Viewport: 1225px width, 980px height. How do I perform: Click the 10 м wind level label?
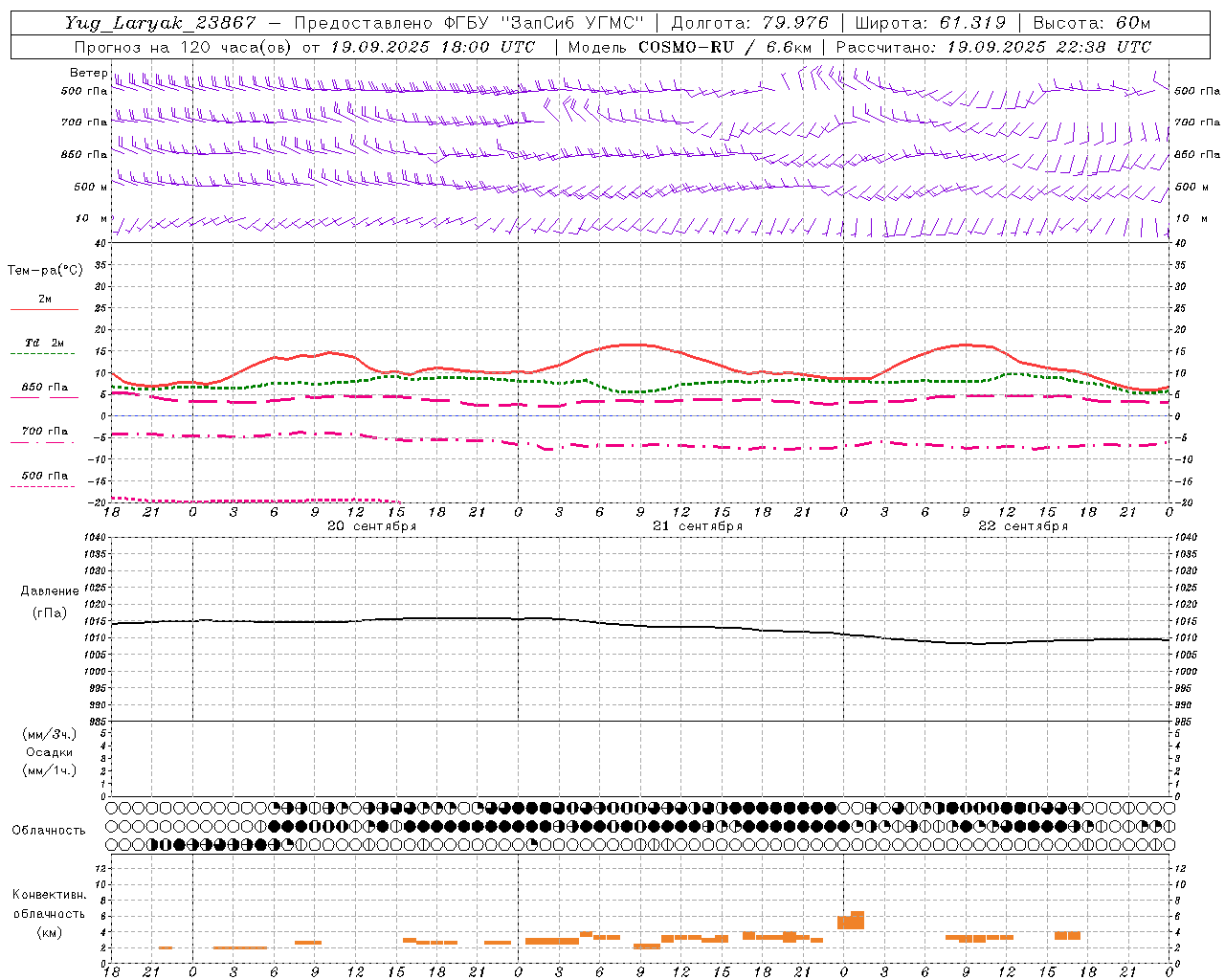[91, 218]
